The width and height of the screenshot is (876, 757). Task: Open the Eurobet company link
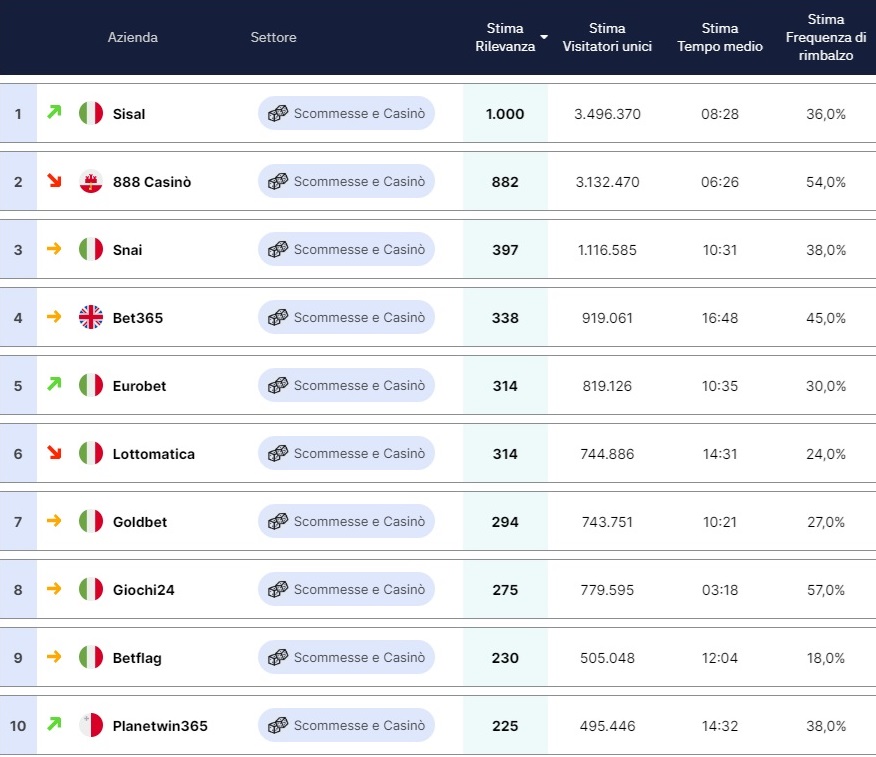tap(139, 386)
